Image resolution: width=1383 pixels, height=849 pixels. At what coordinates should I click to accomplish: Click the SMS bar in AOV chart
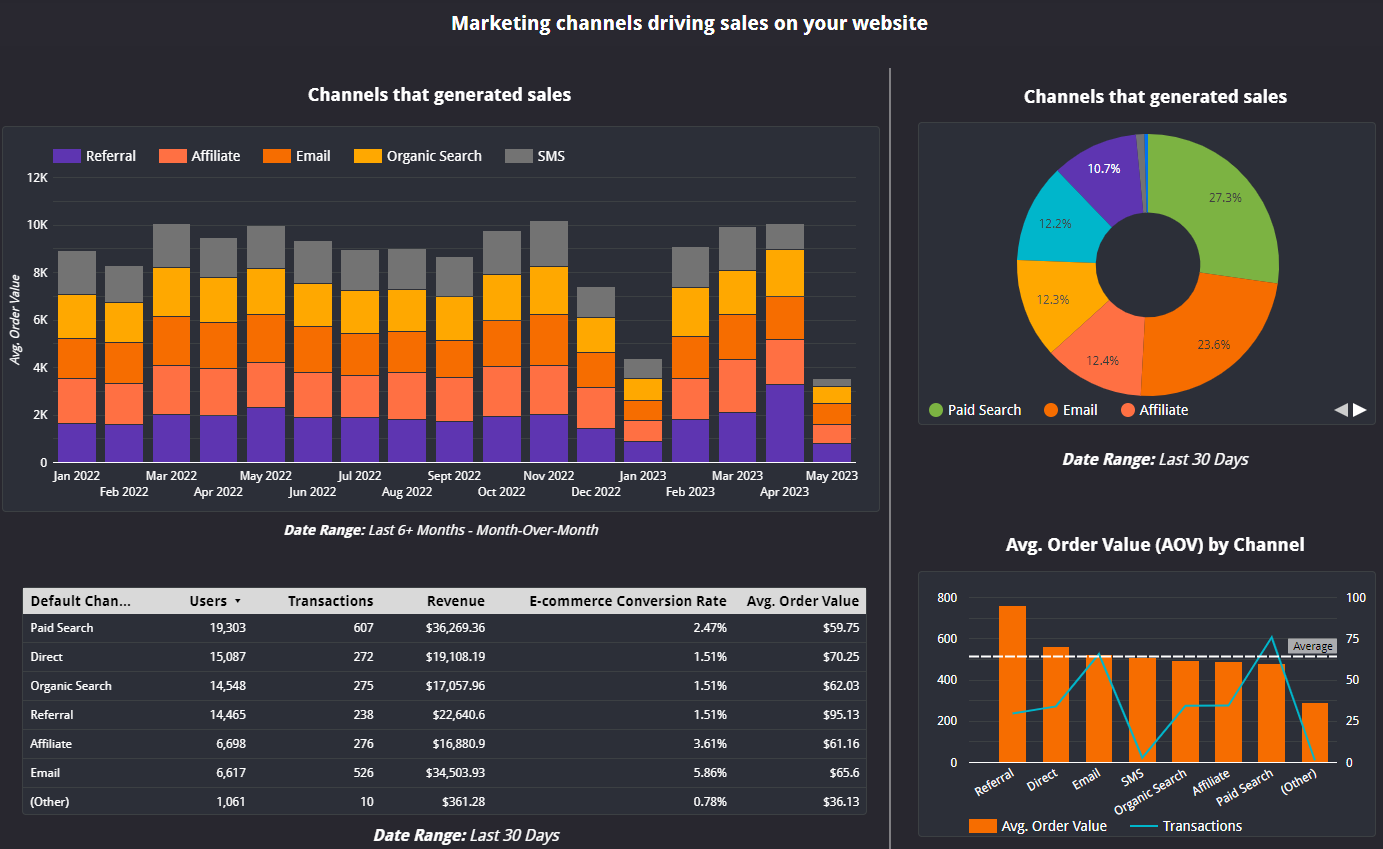click(1142, 710)
